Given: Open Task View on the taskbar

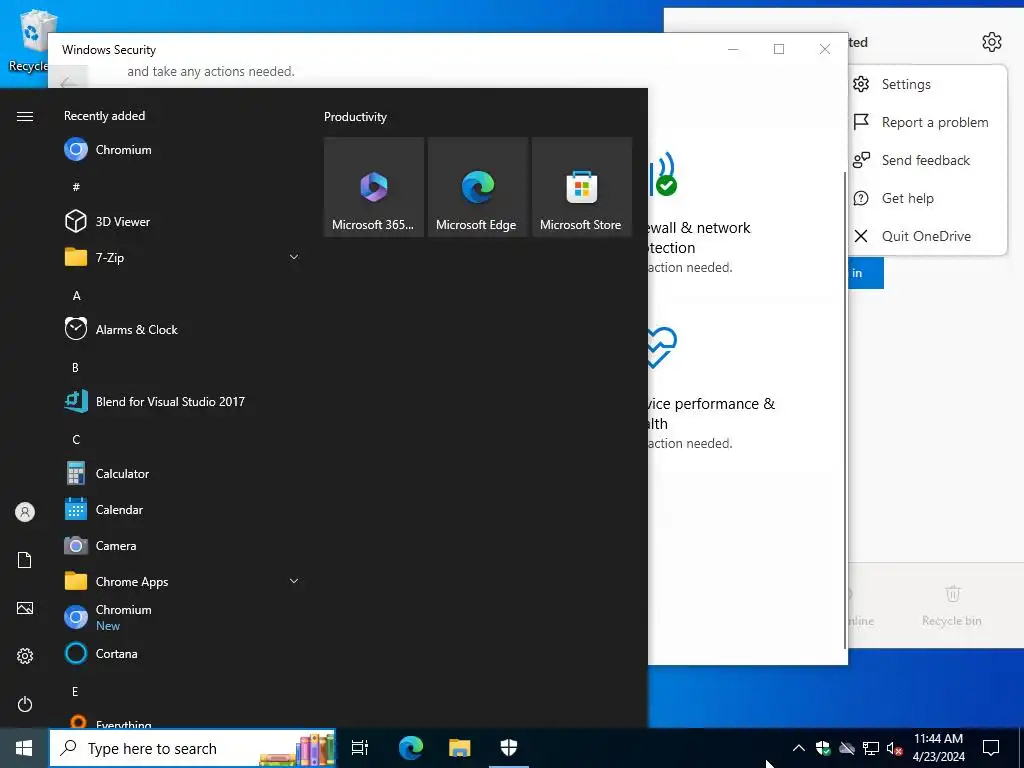Looking at the screenshot, I should click(360, 748).
